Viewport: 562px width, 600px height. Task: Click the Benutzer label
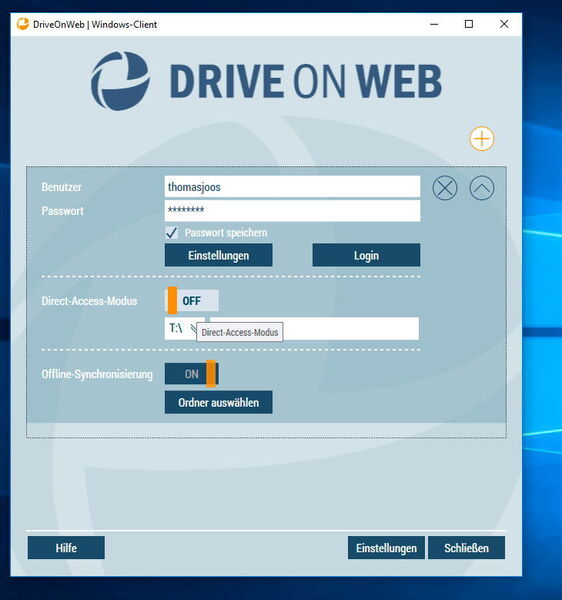click(x=62, y=187)
